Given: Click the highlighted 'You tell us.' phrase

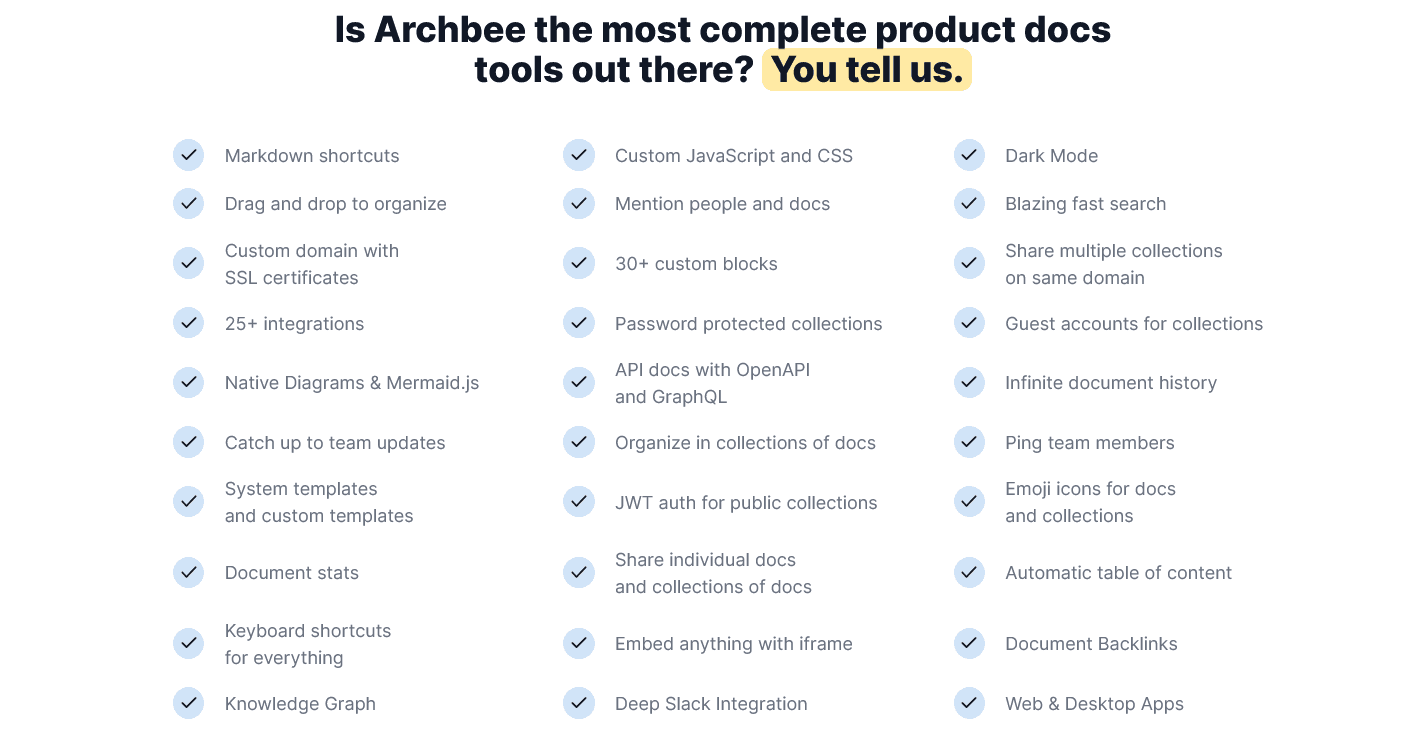Looking at the screenshot, I should coord(866,70).
